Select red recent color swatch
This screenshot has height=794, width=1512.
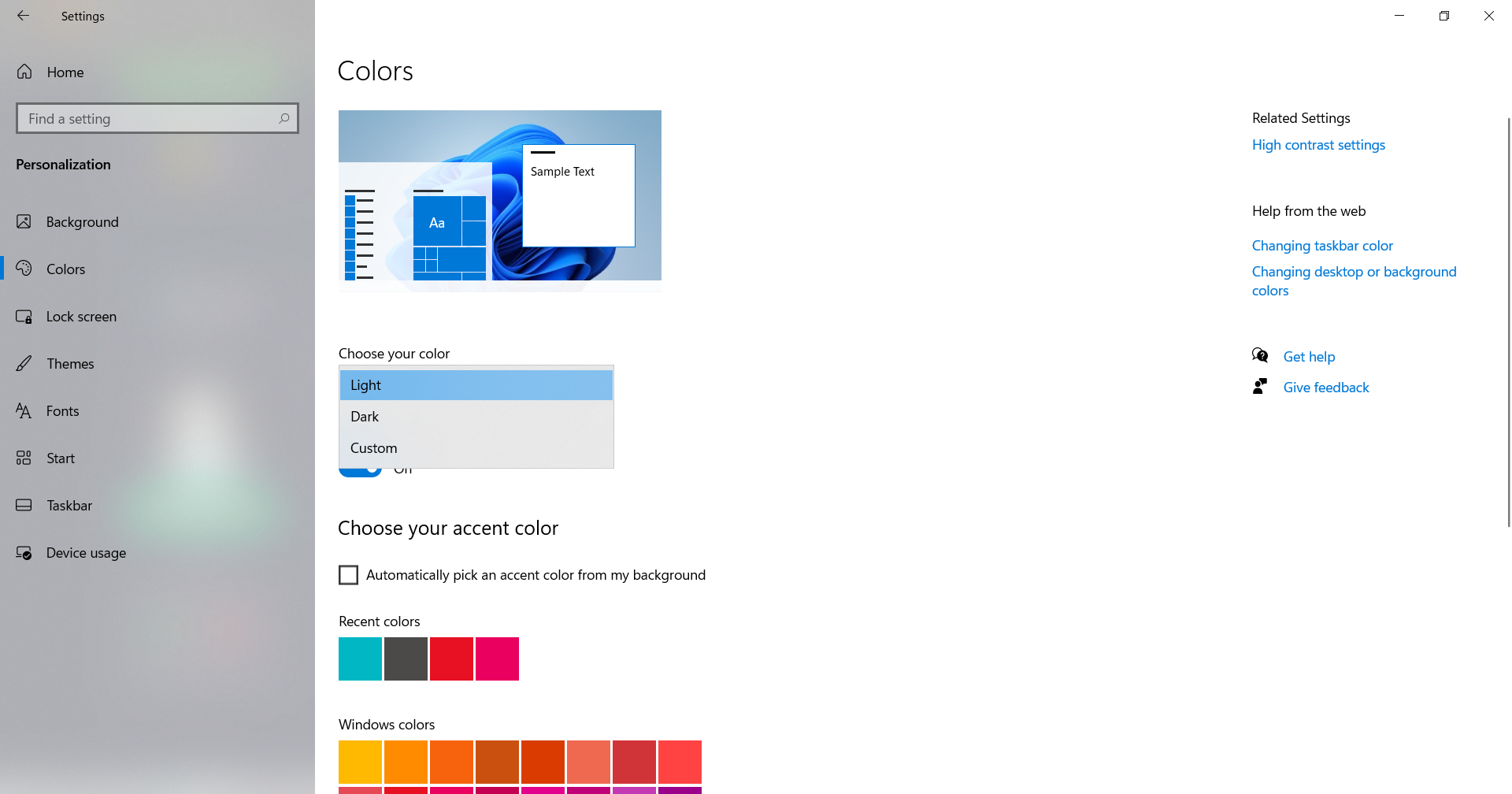click(x=451, y=659)
